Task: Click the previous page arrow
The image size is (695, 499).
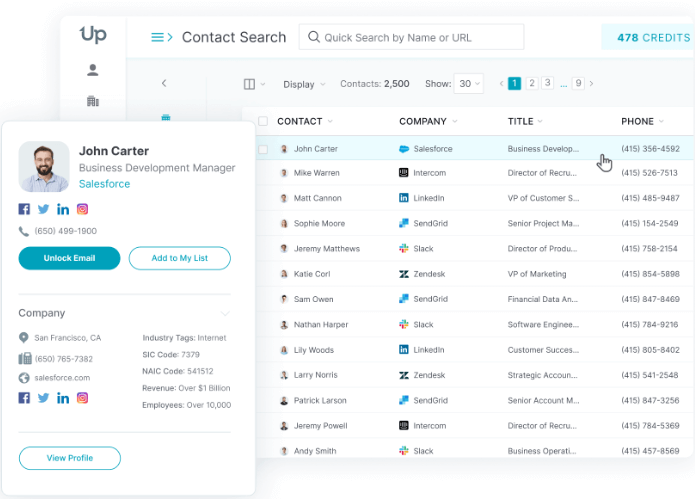Action: pos(501,83)
